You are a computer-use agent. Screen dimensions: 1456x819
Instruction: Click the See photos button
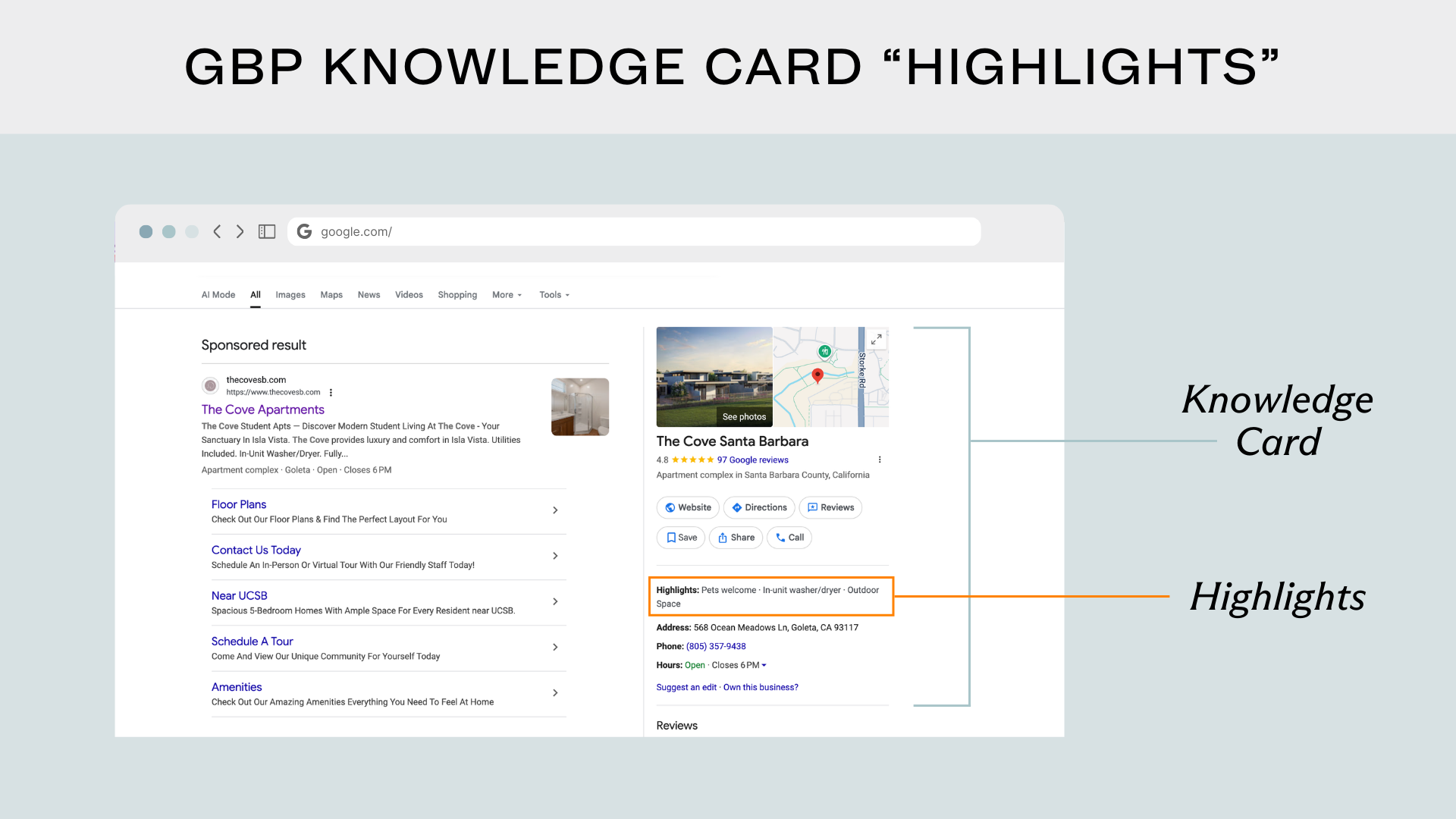pos(743,416)
